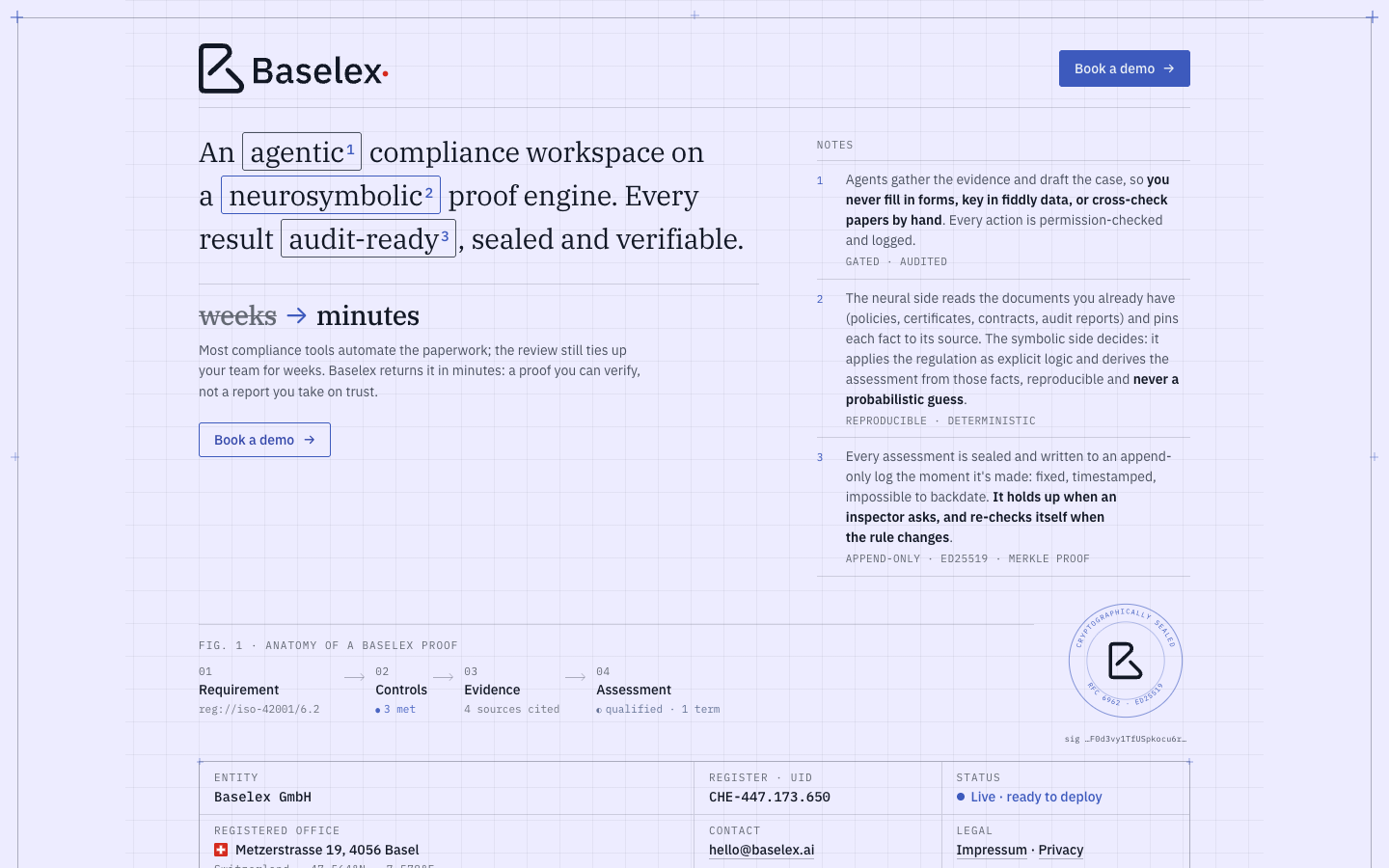Image resolution: width=1389 pixels, height=868 pixels.
Task: Click the 'Live · ready to deploy' status
Action: point(1029,797)
